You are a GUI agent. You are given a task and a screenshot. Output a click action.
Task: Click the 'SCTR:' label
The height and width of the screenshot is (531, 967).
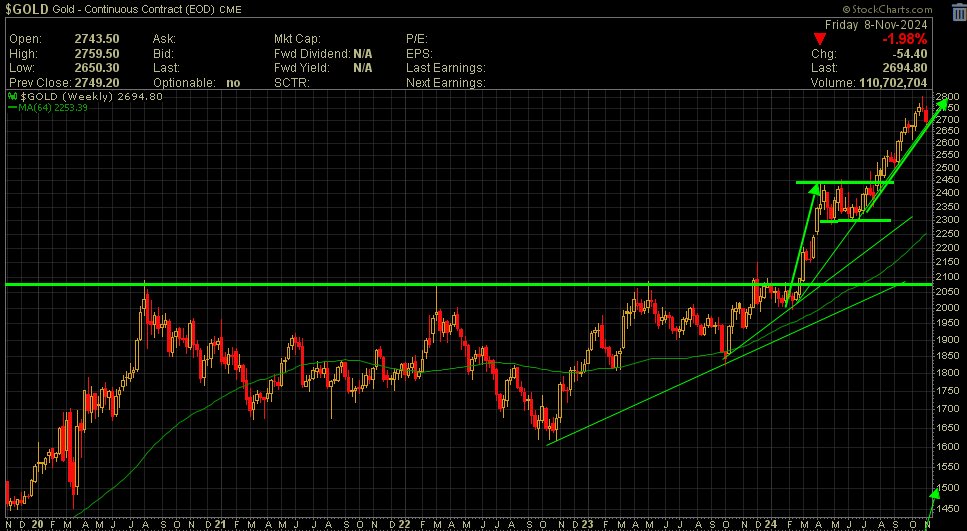point(292,83)
